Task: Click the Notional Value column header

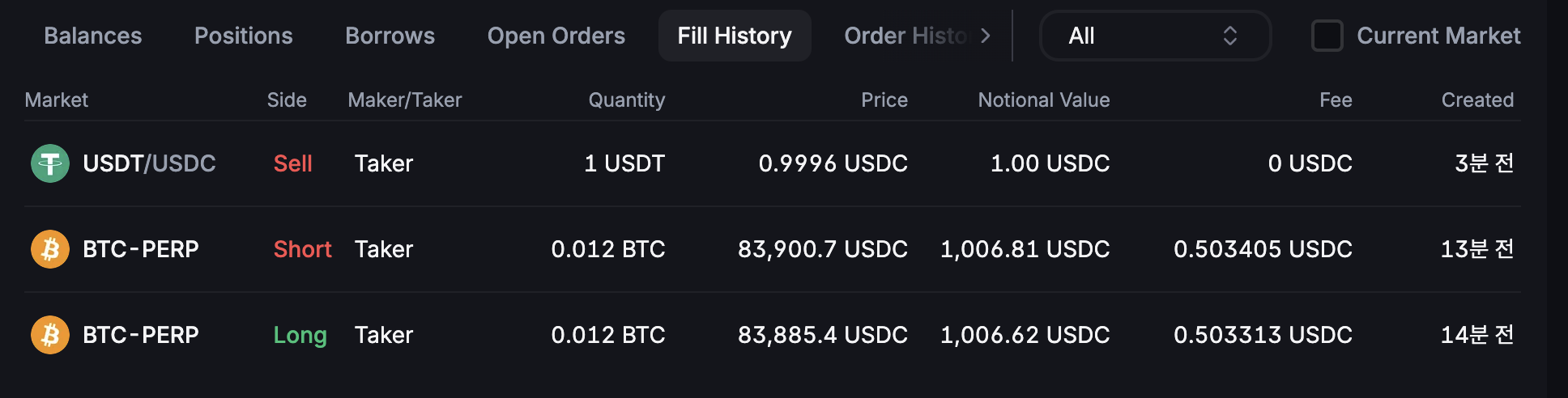Action: pos(1044,100)
